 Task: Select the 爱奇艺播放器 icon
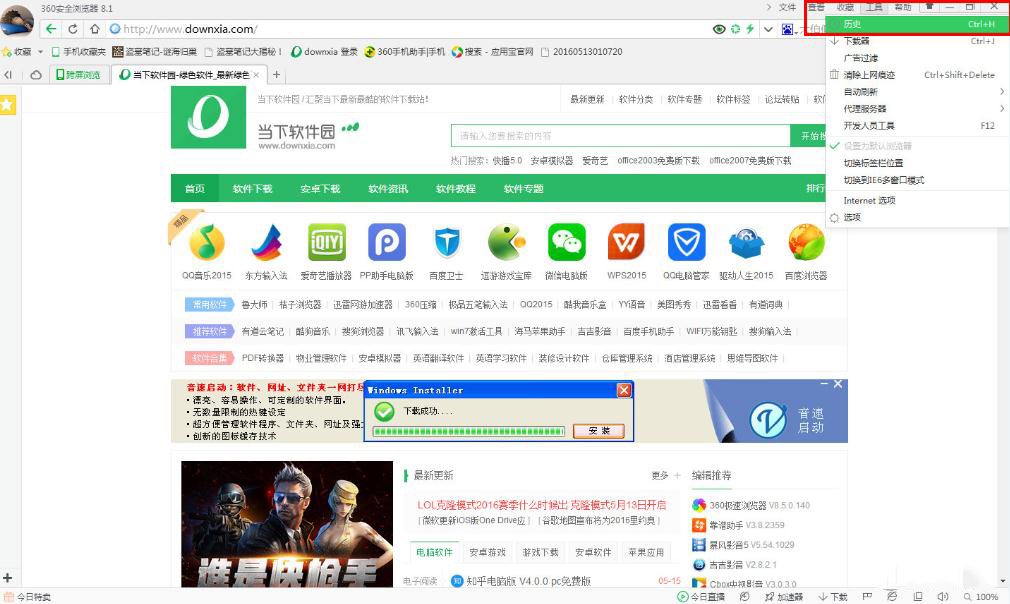tap(327, 242)
